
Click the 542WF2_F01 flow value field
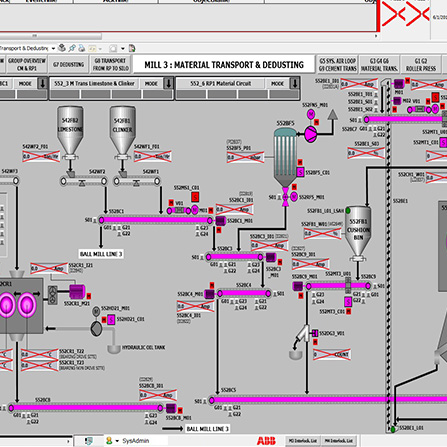point(41,157)
